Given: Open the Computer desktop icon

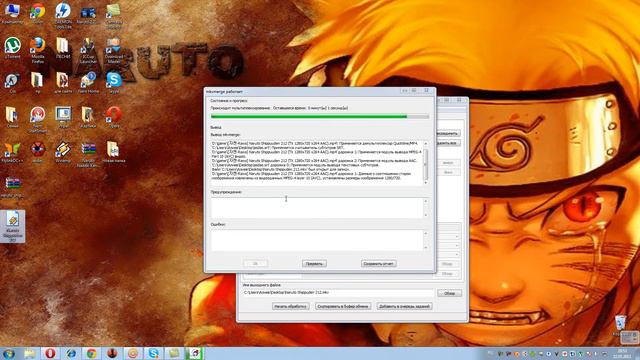Looking at the screenshot, I should (x=12, y=13).
